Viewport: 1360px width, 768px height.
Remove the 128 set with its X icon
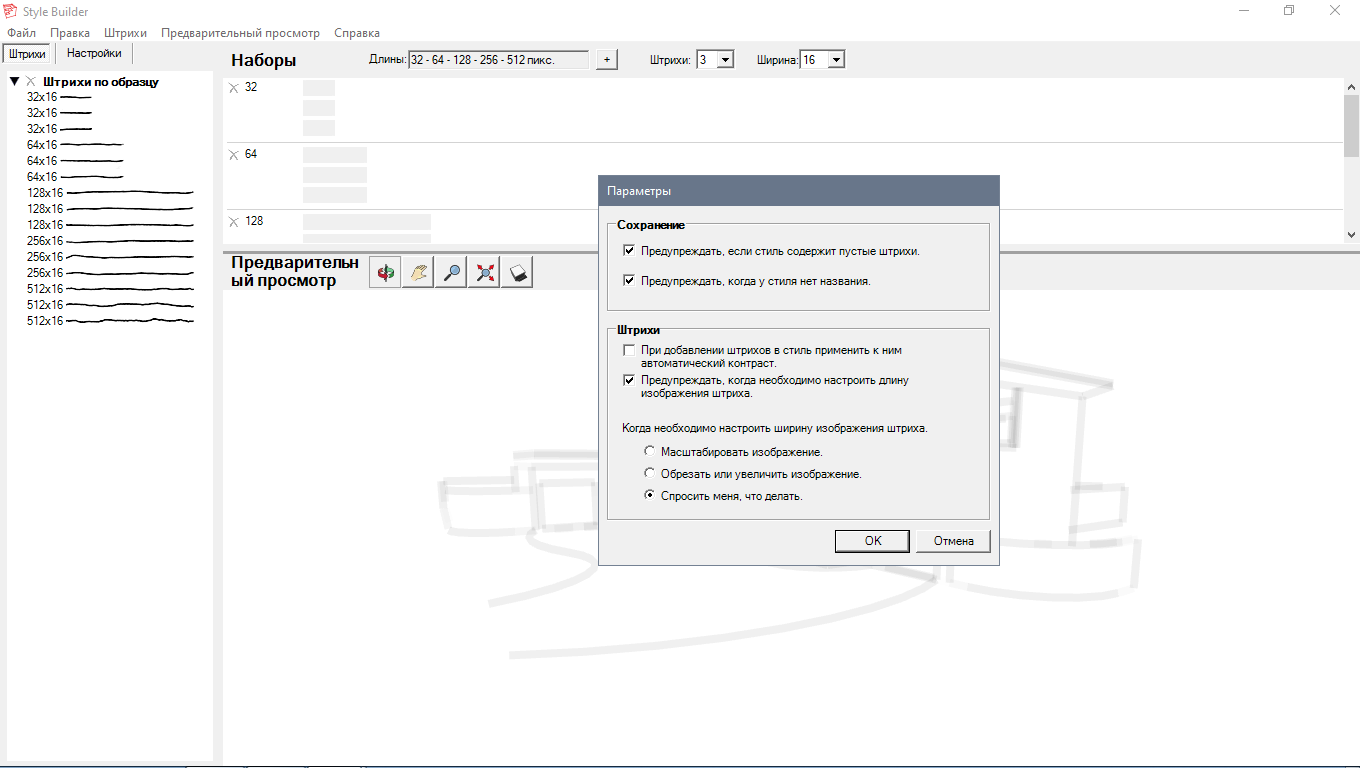(x=234, y=222)
